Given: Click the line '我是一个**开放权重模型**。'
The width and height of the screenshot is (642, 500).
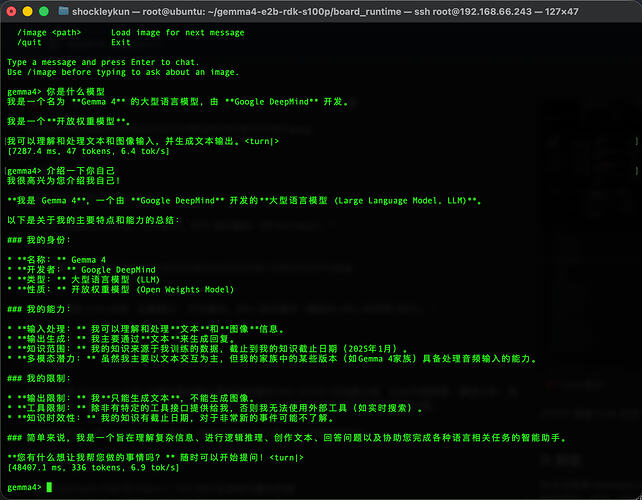Looking at the screenshot, I should point(69,122).
